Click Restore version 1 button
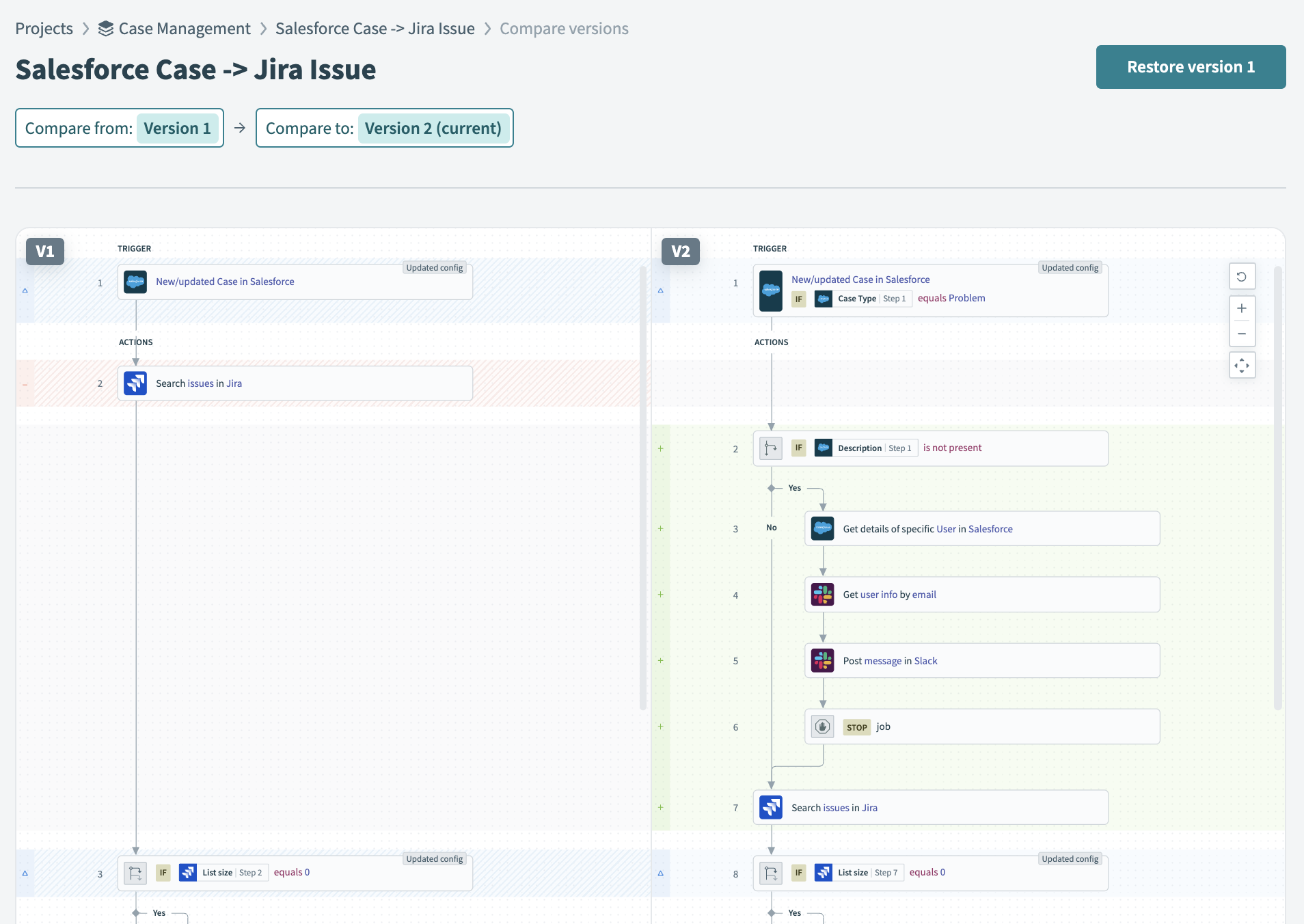This screenshot has height=924, width=1304. tap(1190, 67)
